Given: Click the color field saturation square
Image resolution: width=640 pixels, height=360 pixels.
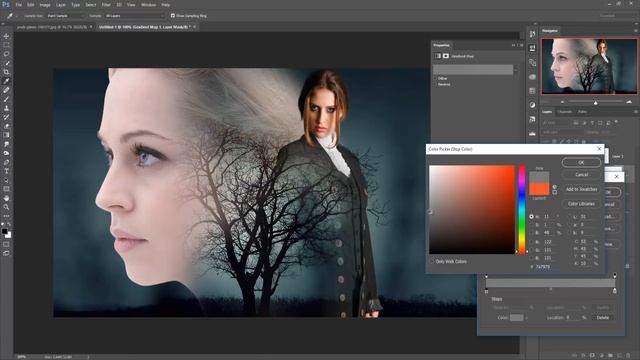Looking at the screenshot, I should [472, 209].
